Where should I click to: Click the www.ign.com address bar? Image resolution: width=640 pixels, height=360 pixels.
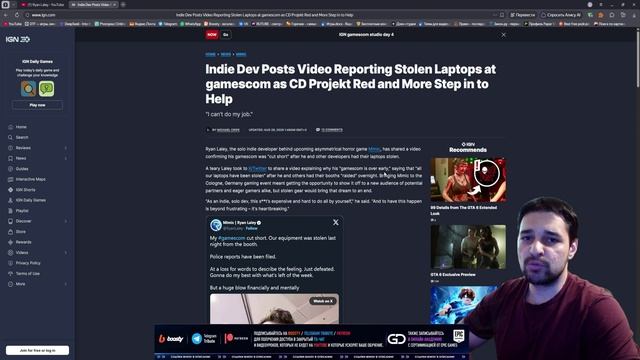(x=43, y=15)
